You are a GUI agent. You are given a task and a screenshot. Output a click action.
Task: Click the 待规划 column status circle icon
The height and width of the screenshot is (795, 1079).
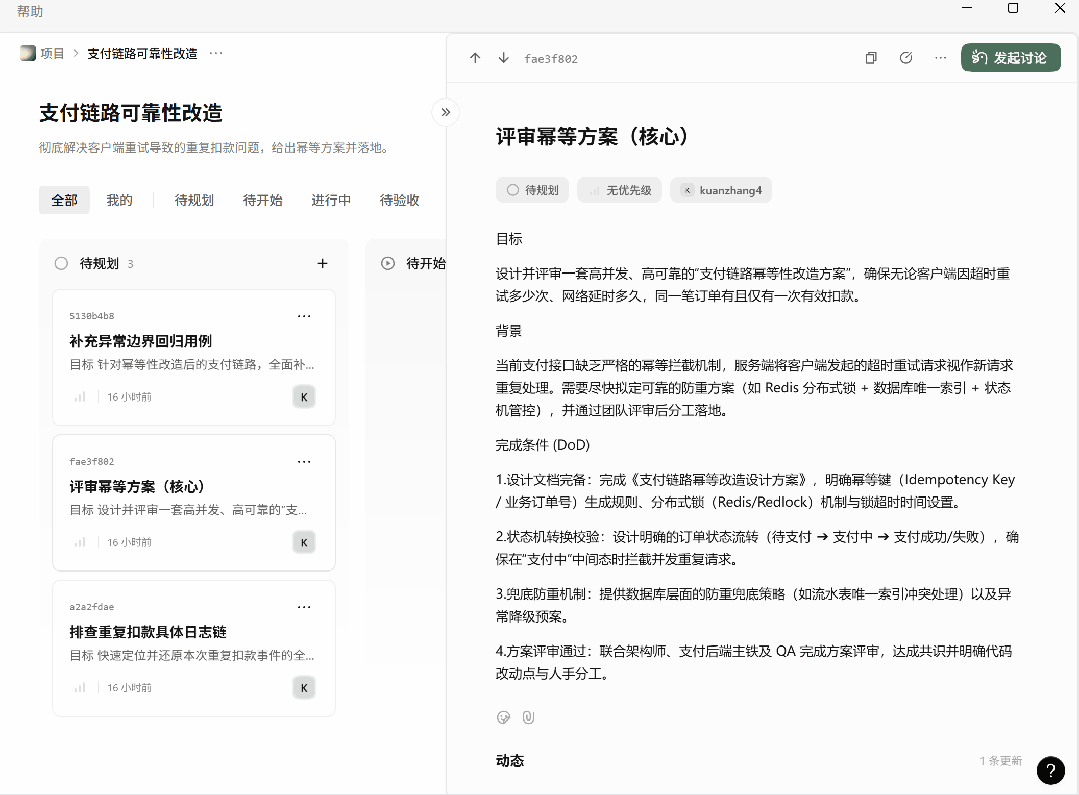(x=61, y=263)
